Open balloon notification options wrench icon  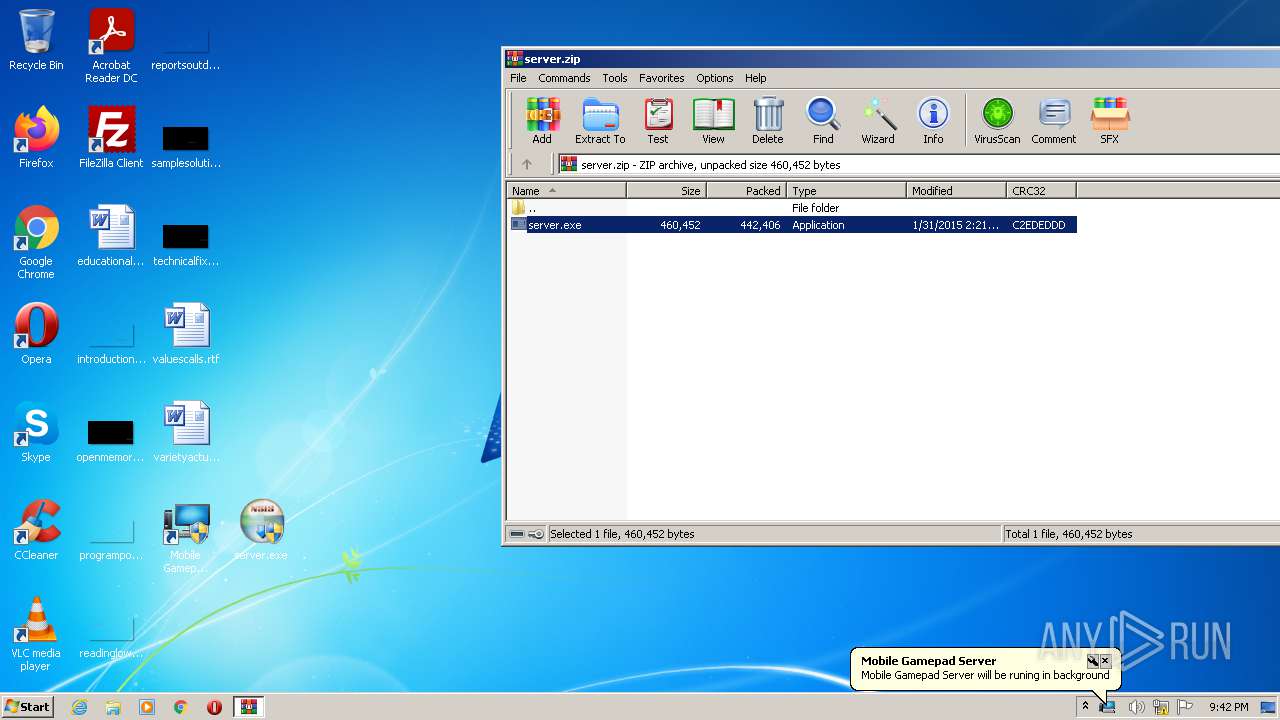1093,661
